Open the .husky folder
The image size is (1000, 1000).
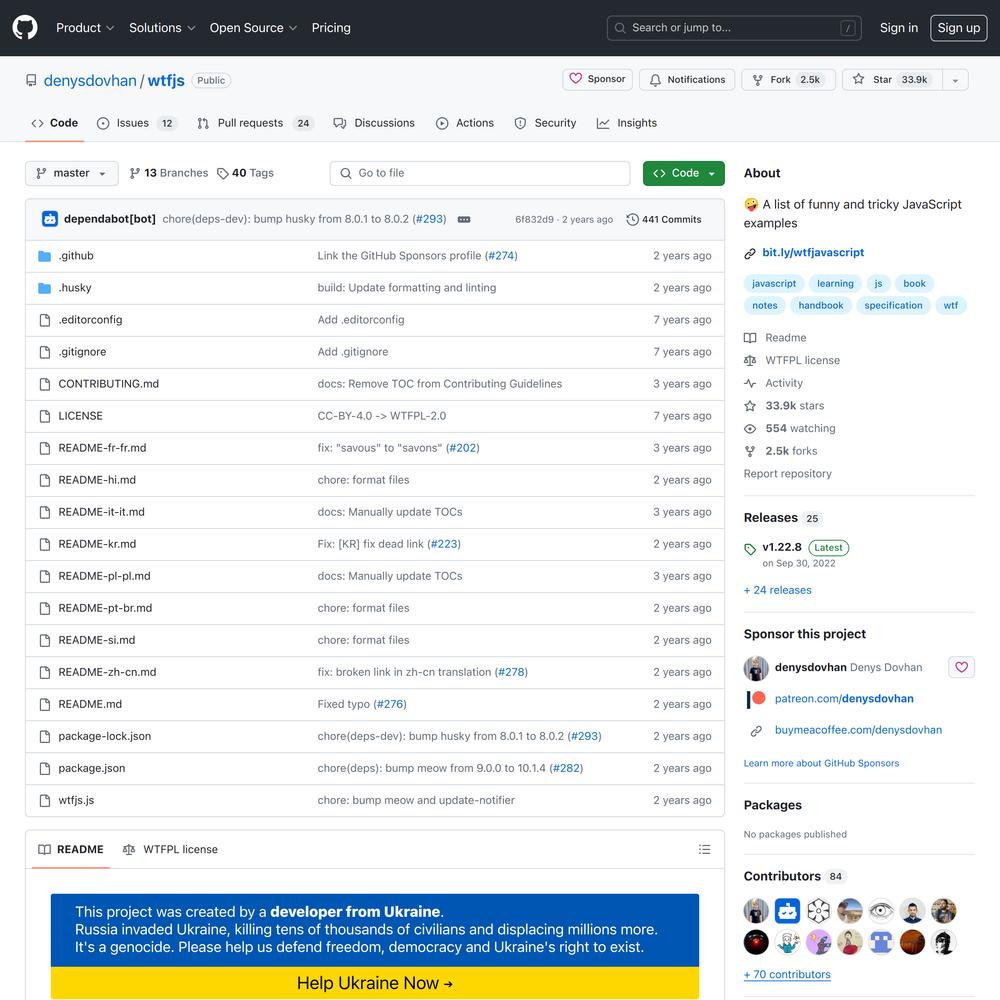(75, 288)
